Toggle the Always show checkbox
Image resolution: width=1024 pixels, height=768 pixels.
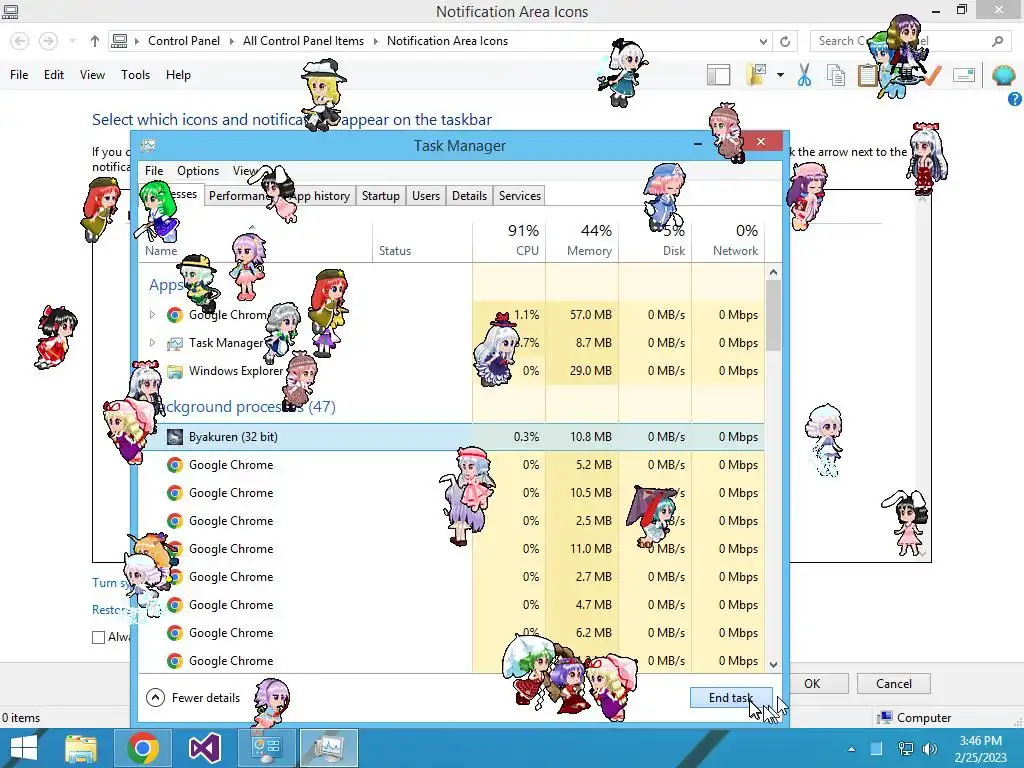click(x=99, y=637)
